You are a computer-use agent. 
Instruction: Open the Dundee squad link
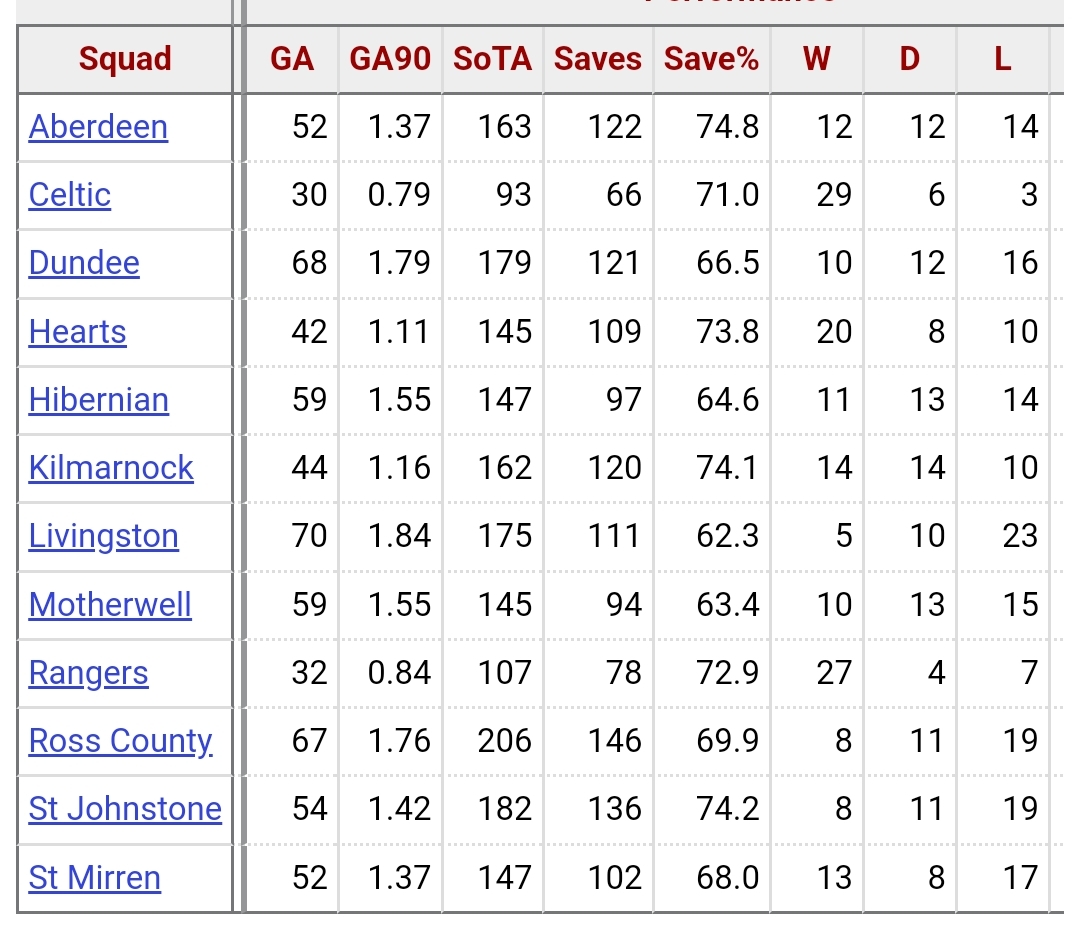point(84,264)
